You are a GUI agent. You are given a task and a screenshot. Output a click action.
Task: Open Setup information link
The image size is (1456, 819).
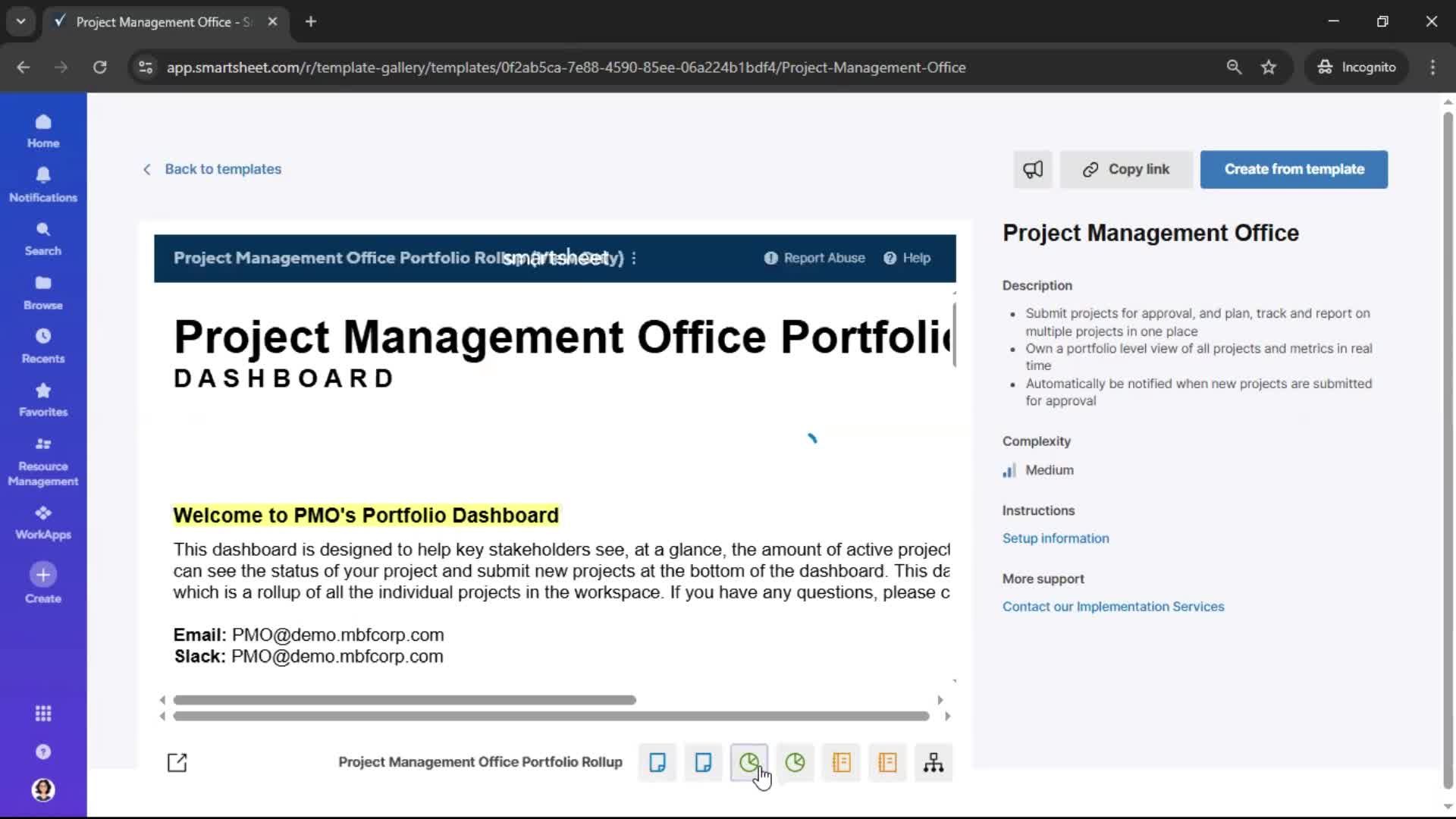(x=1055, y=538)
